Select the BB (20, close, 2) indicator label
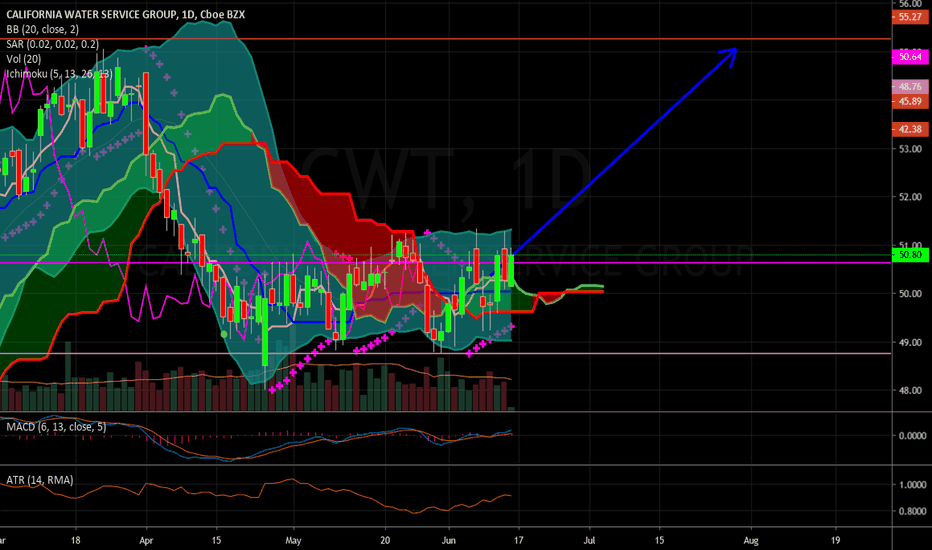932x550 pixels. pyautogui.click(x=42, y=29)
